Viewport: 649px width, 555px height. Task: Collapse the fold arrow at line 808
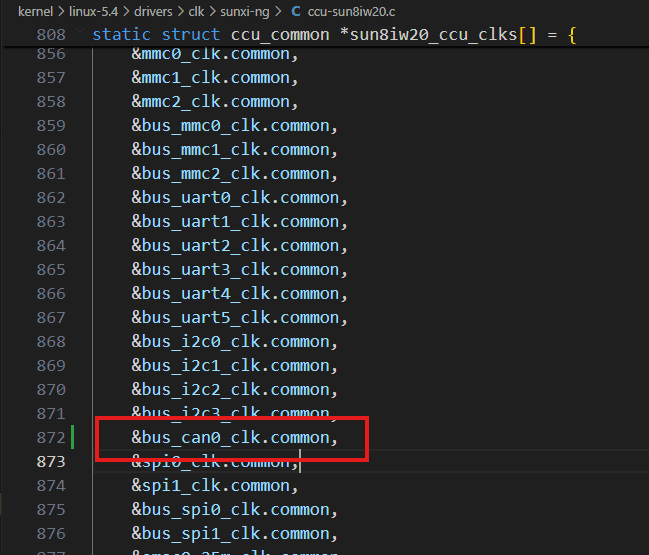pyautogui.click(x=81, y=35)
